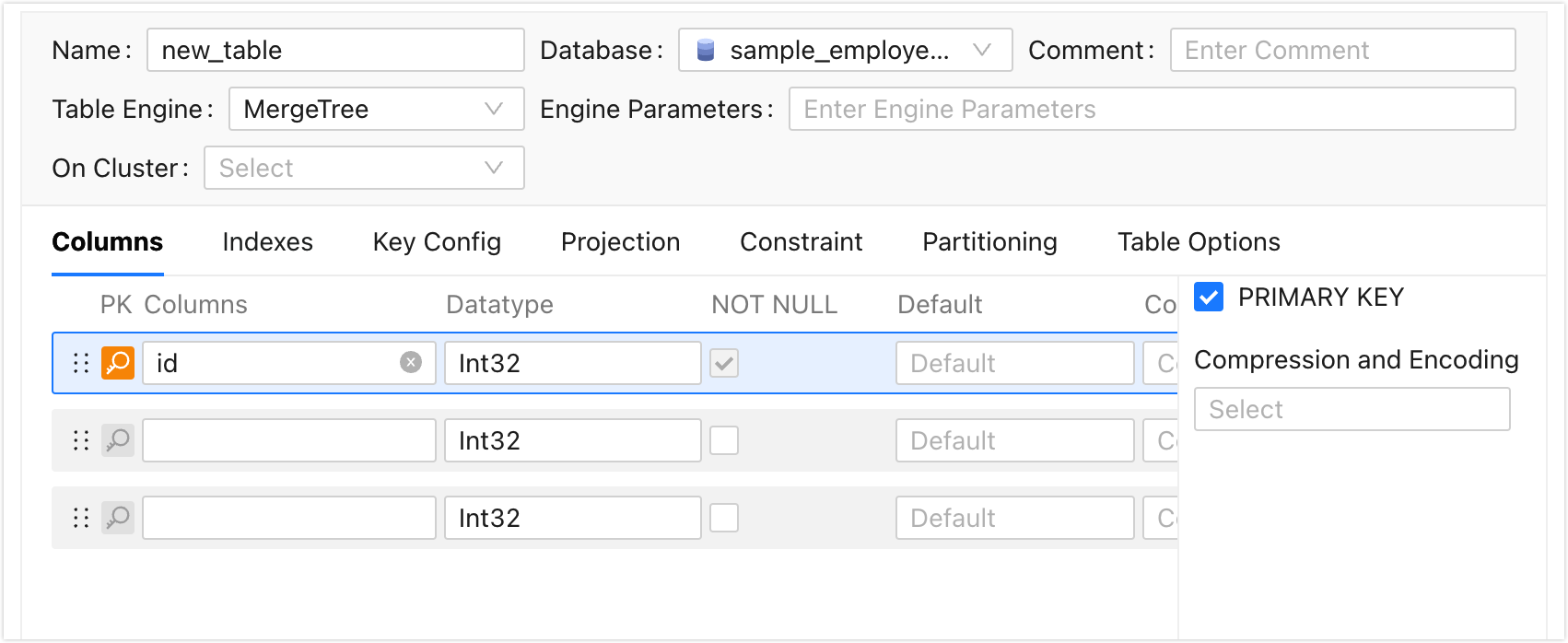1568x643 pixels.
Task: Enable NOT NULL on the third column row
Action: pyautogui.click(x=724, y=518)
